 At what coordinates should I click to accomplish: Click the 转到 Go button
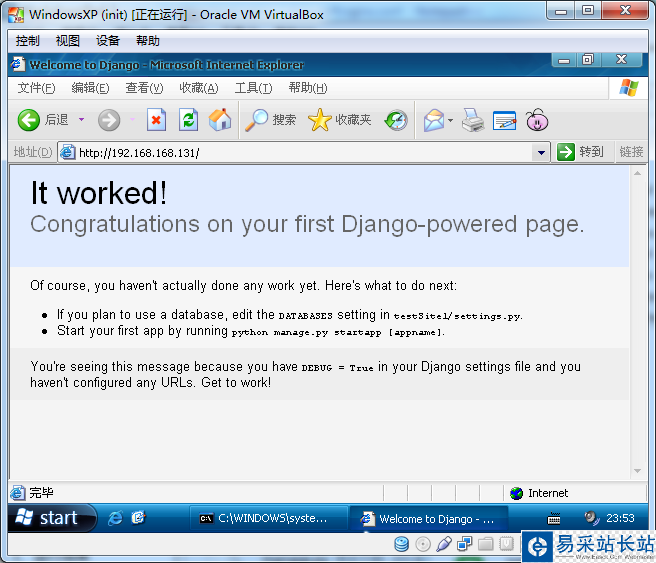point(581,152)
